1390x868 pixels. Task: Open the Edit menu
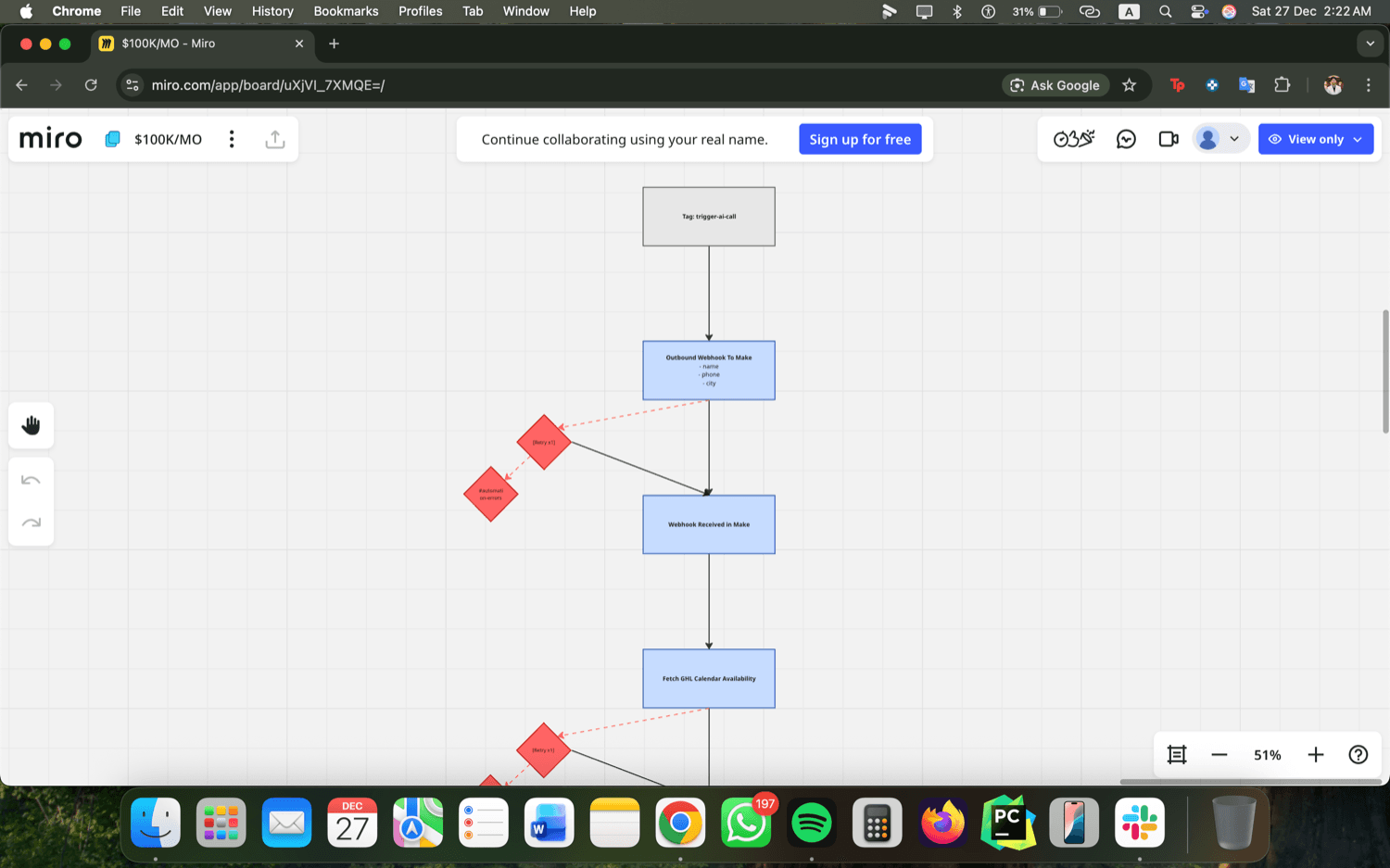(172, 11)
